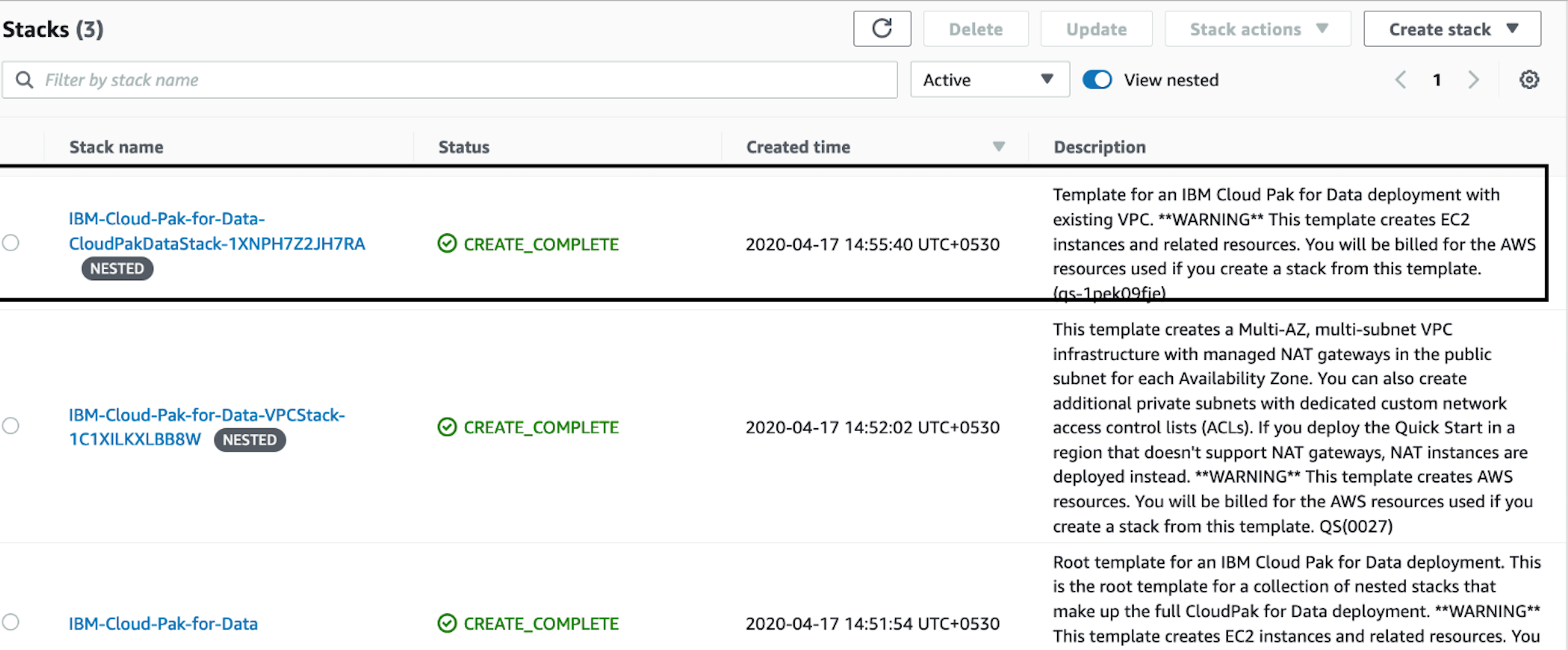
Task: Click the created time 2020-04-17 14:51:54 UTC+0530
Action: [x=873, y=623]
